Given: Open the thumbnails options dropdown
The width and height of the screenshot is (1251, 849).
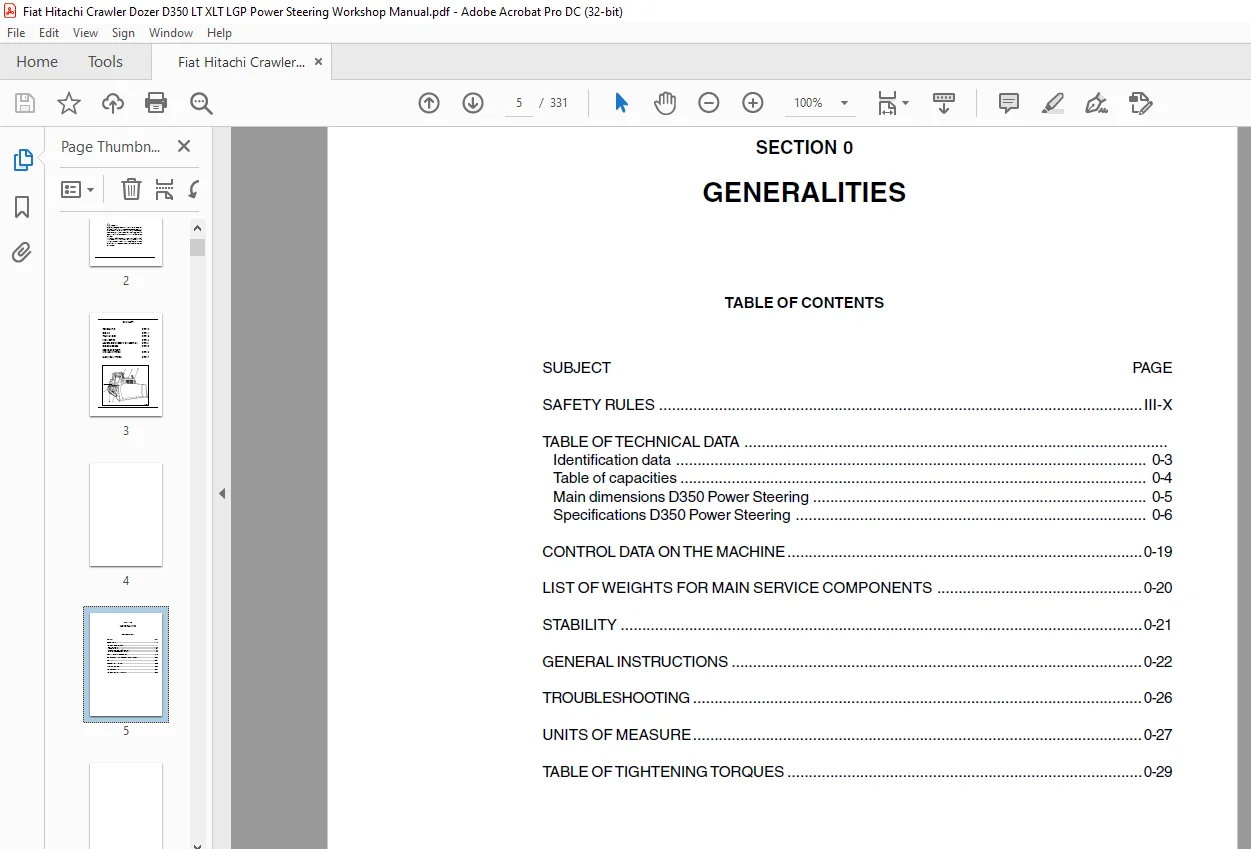Looking at the screenshot, I should pyautogui.click(x=77, y=189).
